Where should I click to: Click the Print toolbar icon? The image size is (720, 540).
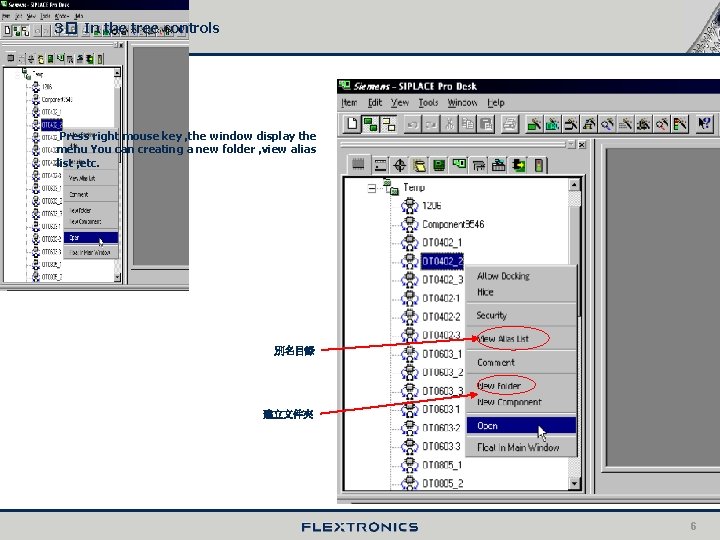pyautogui.click(x=510, y=124)
